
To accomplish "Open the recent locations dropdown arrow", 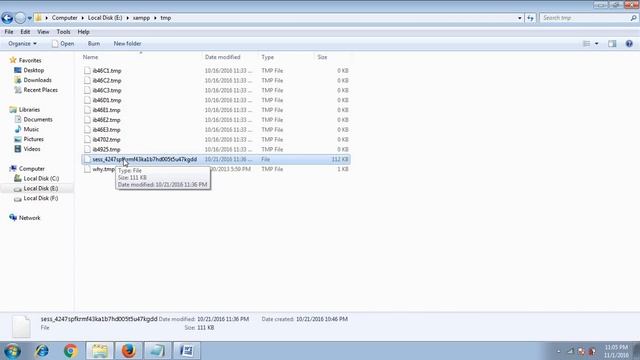I will (x=29, y=18).
